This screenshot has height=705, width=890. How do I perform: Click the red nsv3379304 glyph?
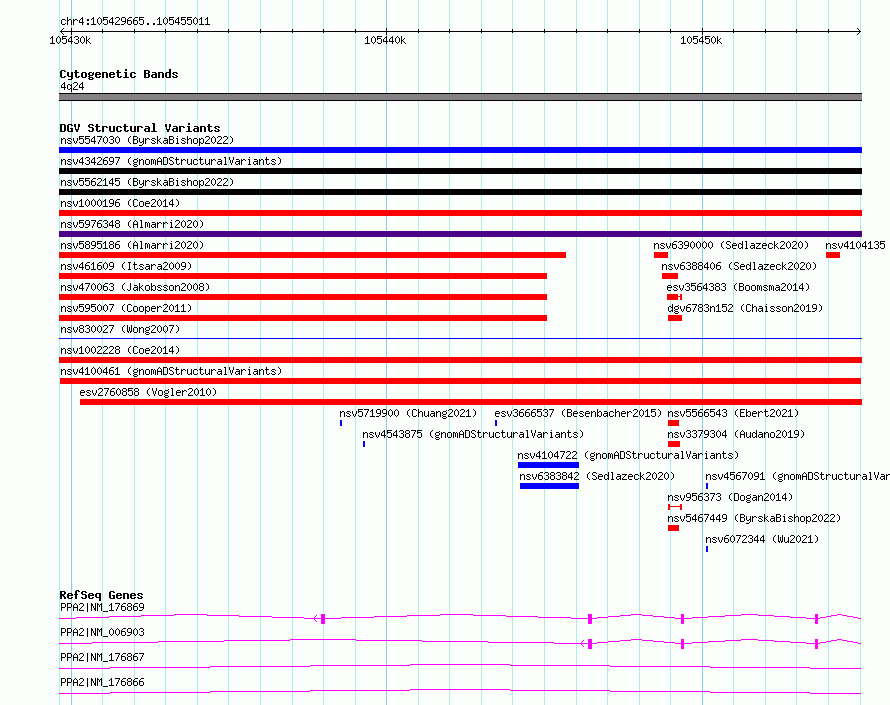pyautogui.click(x=674, y=444)
